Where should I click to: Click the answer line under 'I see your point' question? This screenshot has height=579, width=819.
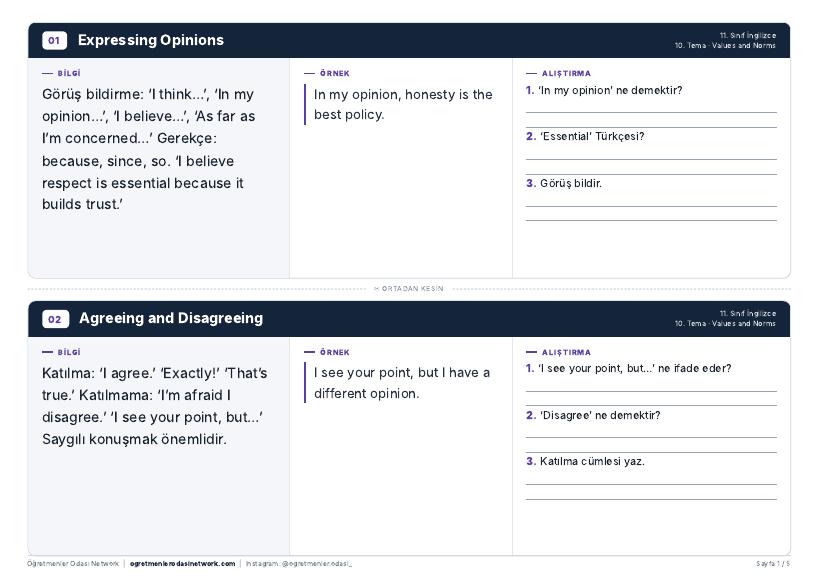[651, 391]
